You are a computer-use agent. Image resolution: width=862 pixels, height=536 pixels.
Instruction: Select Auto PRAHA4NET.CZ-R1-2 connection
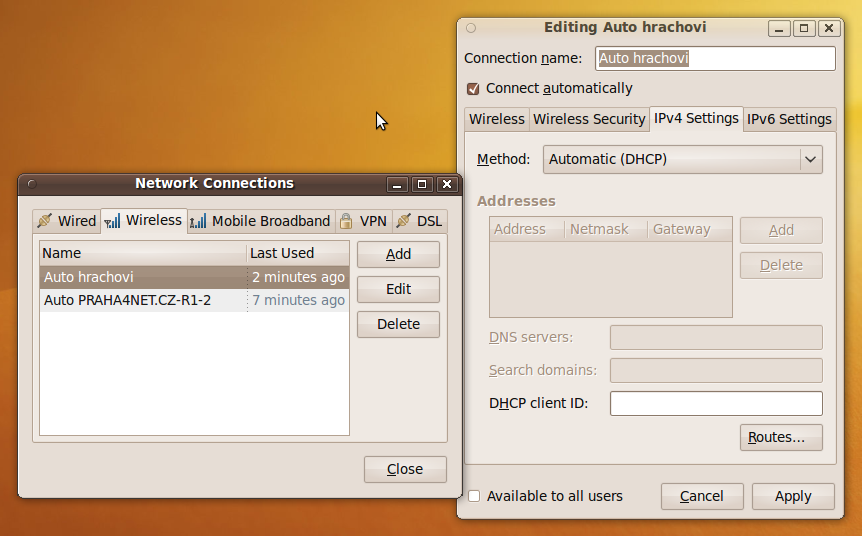(128, 300)
